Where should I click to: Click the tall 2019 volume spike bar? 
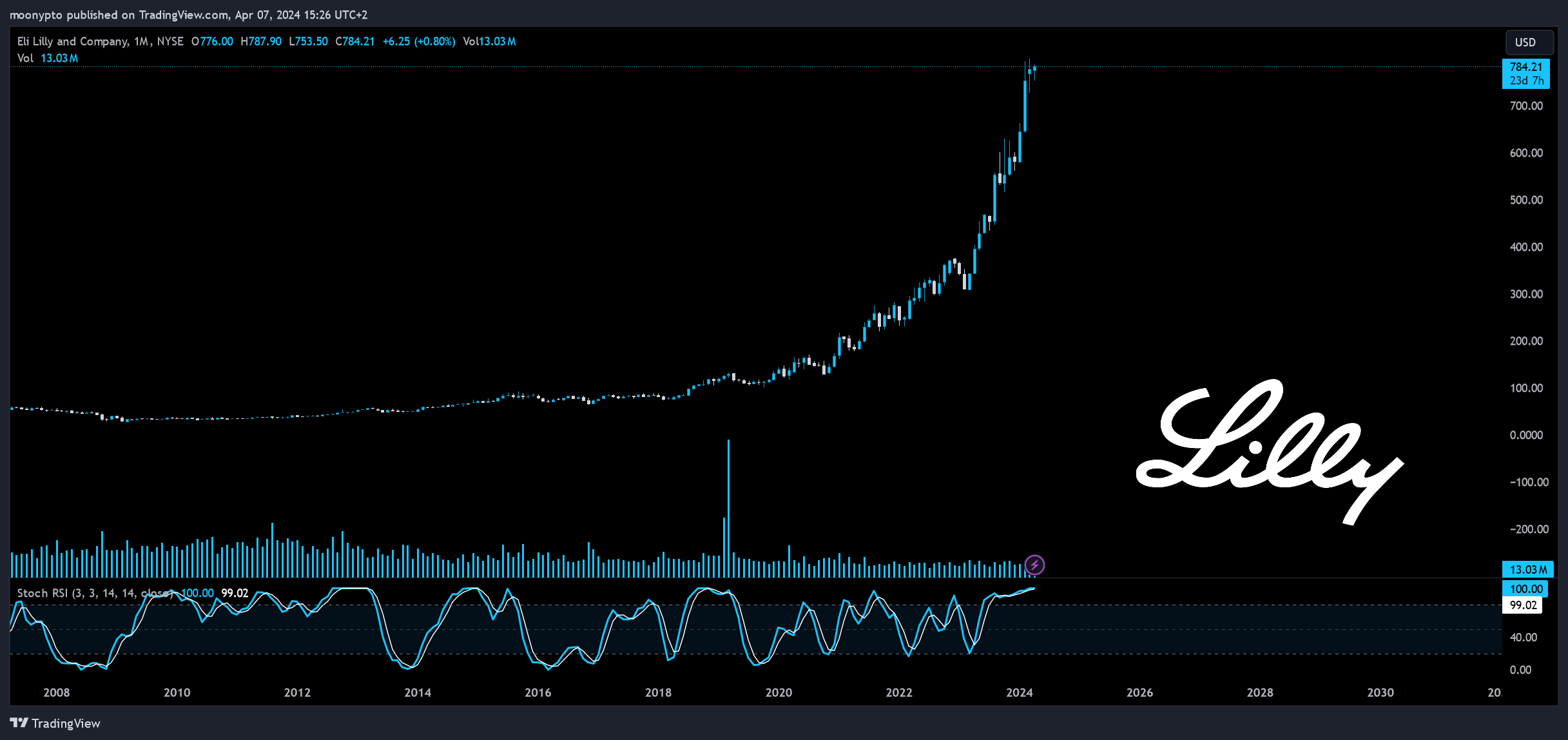coord(728,508)
